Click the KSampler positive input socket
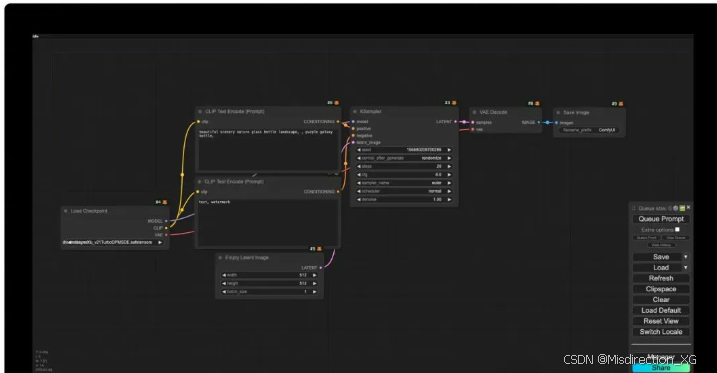This screenshot has width=717, height=373. [353, 128]
